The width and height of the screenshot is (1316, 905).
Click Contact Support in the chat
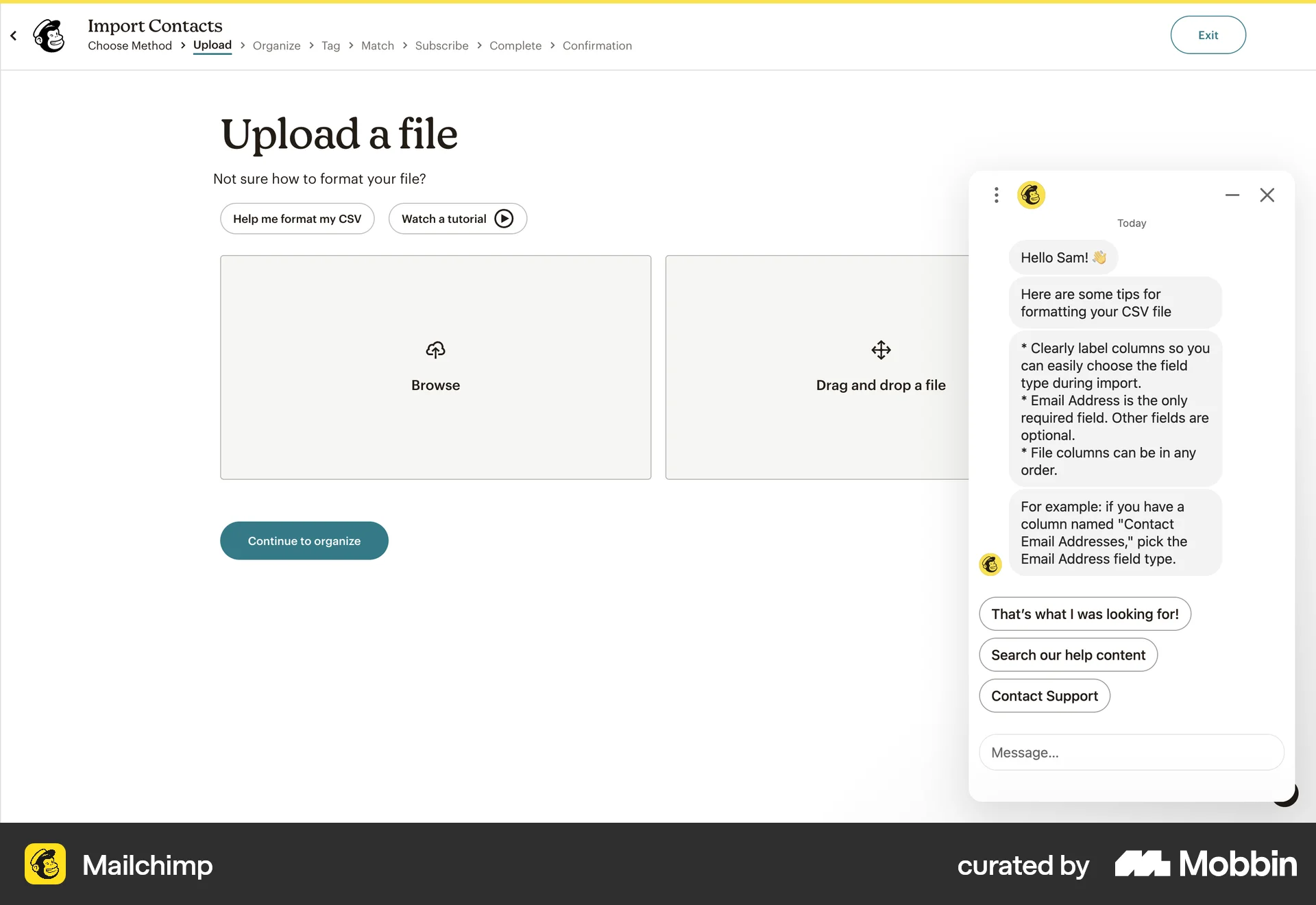(1044, 695)
